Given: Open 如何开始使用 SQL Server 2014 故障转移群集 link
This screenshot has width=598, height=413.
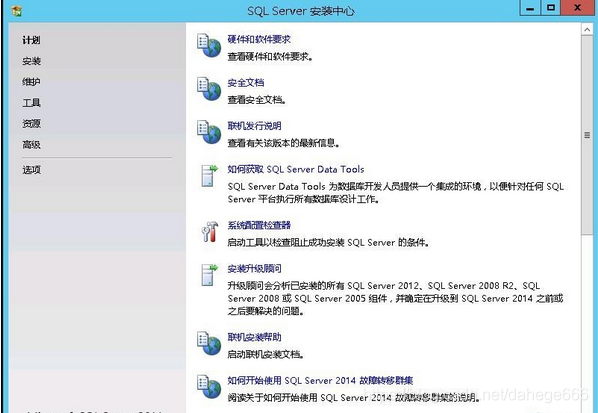Looking at the screenshot, I should click(x=320, y=381).
